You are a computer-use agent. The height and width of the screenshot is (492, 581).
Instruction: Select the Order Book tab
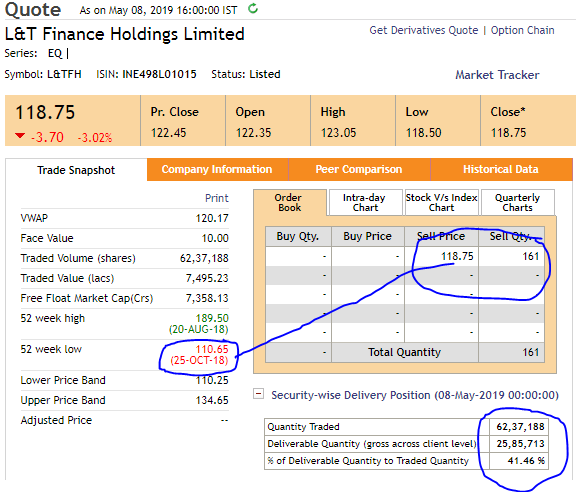pyautogui.click(x=289, y=203)
